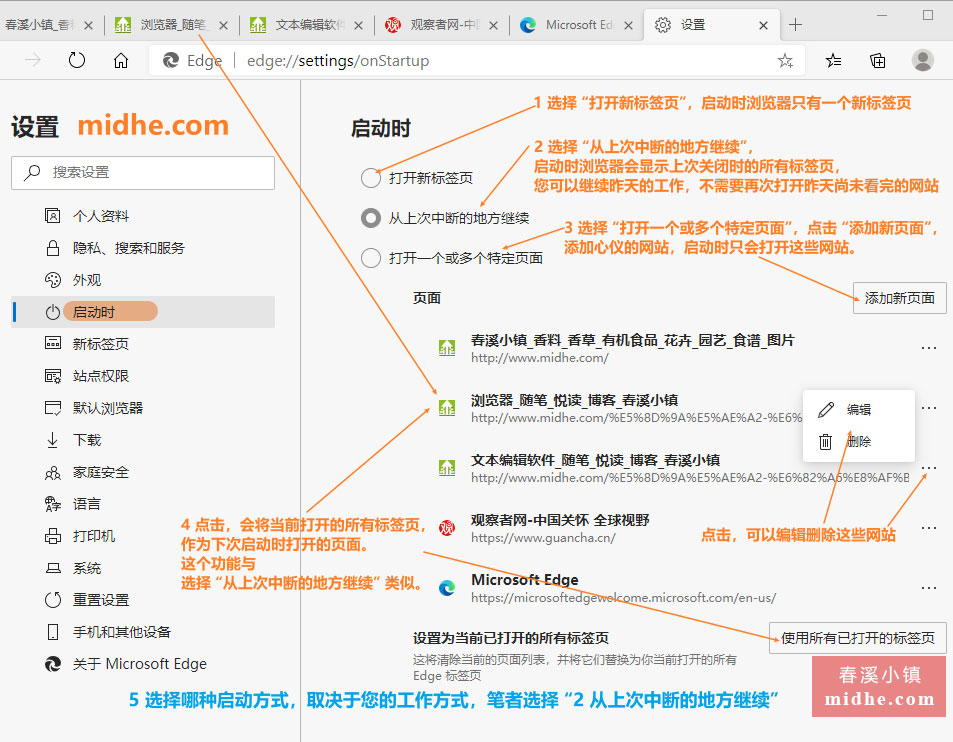Open the favorites list icon

pyautogui.click(x=833, y=60)
